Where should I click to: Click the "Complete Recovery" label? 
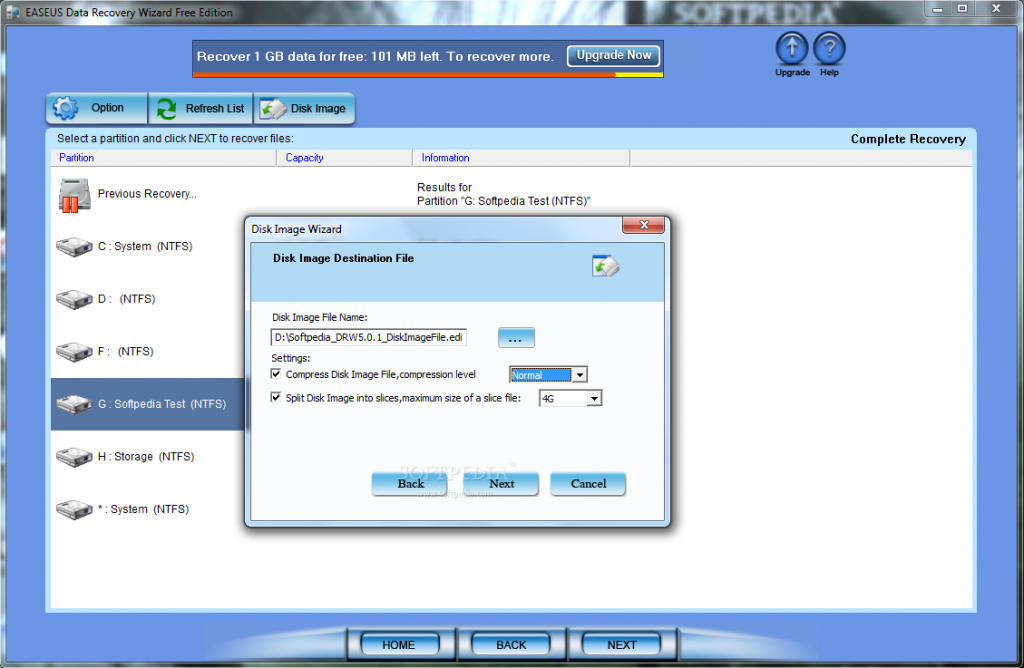(908, 139)
